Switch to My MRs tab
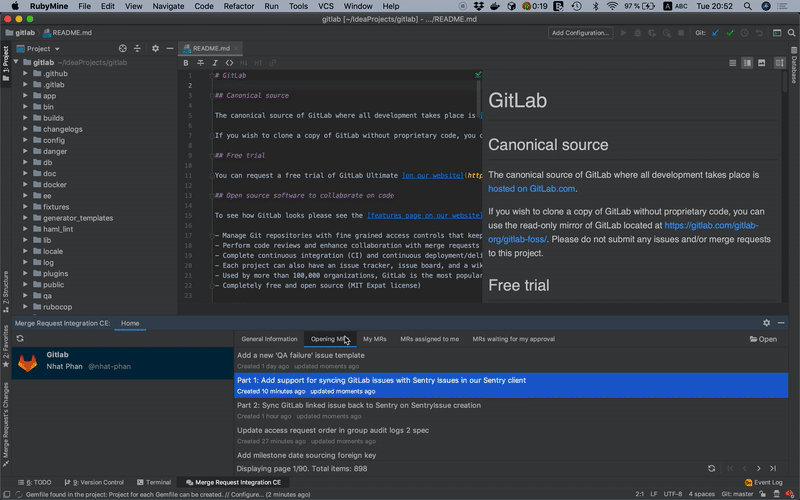The width and height of the screenshot is (800, 500). 374,339
